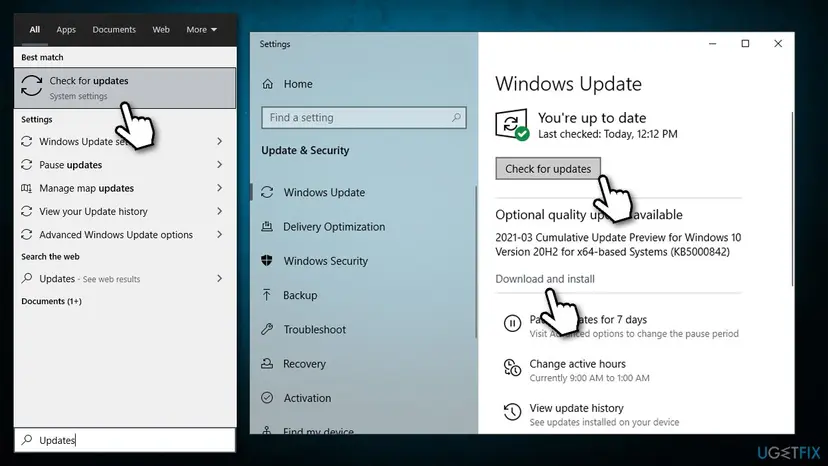
Task: Click the refresh icon beside Check for updates result
Action: pyautogui.click(x=32, y=86)
